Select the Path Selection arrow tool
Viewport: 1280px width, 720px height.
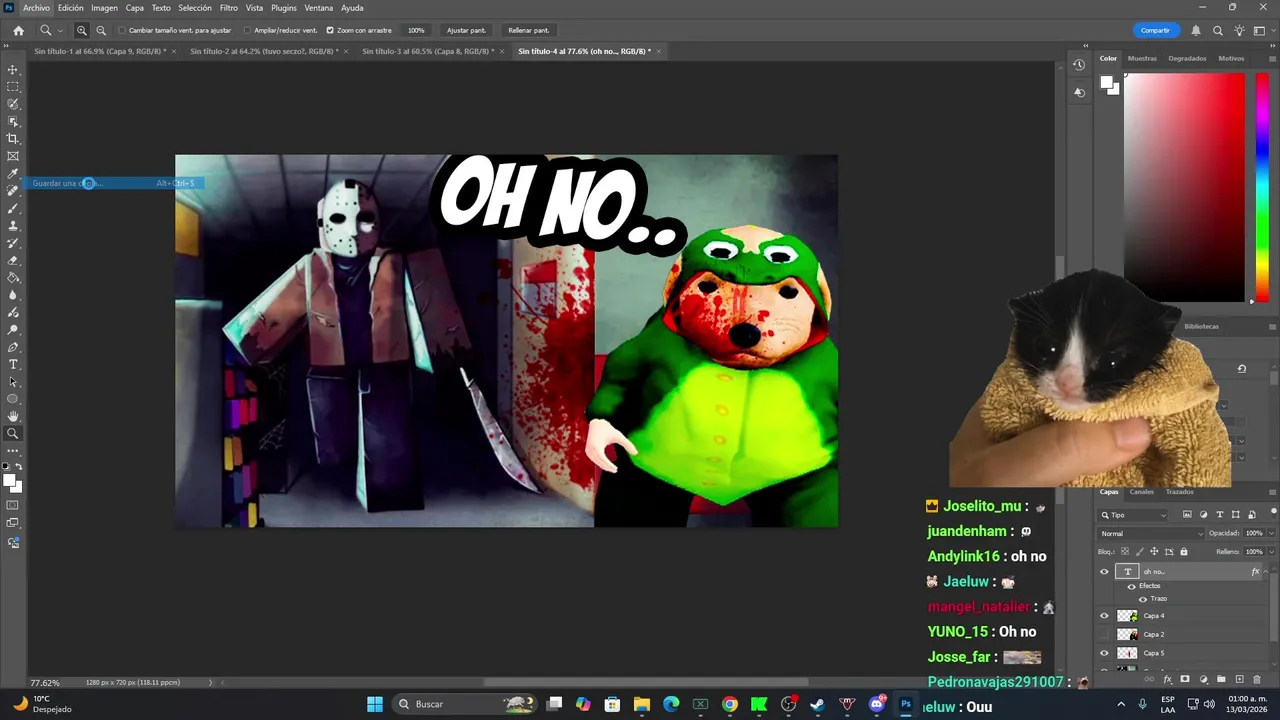[x=13, y=382]
